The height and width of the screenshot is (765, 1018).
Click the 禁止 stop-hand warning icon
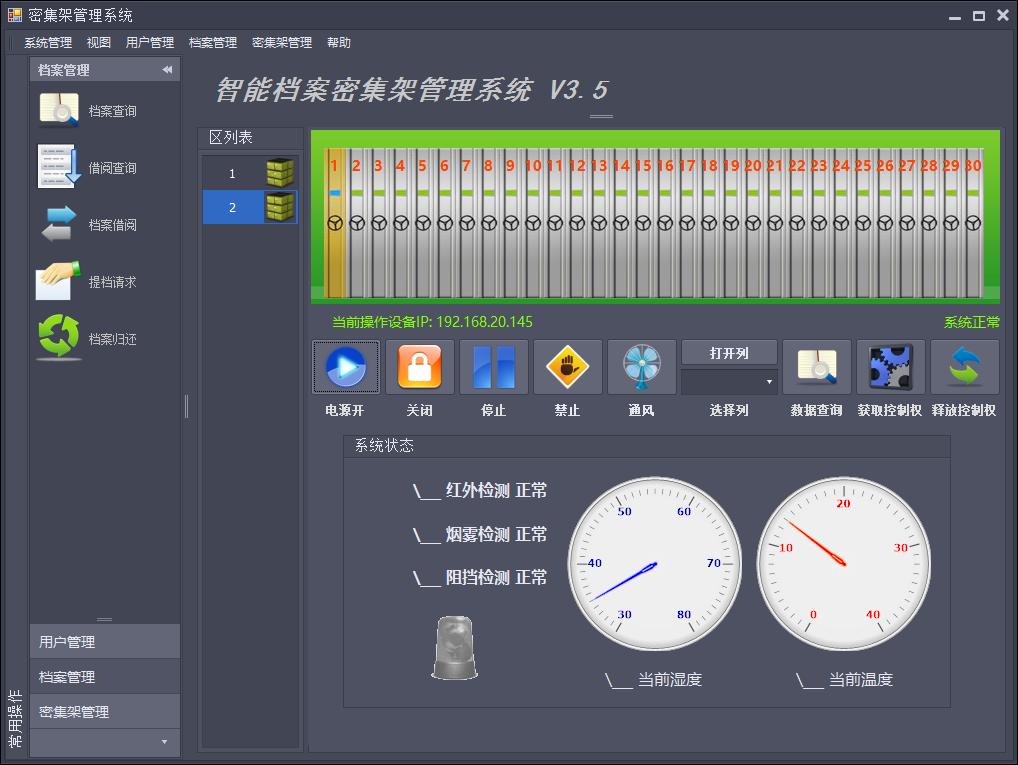point(567,367)
